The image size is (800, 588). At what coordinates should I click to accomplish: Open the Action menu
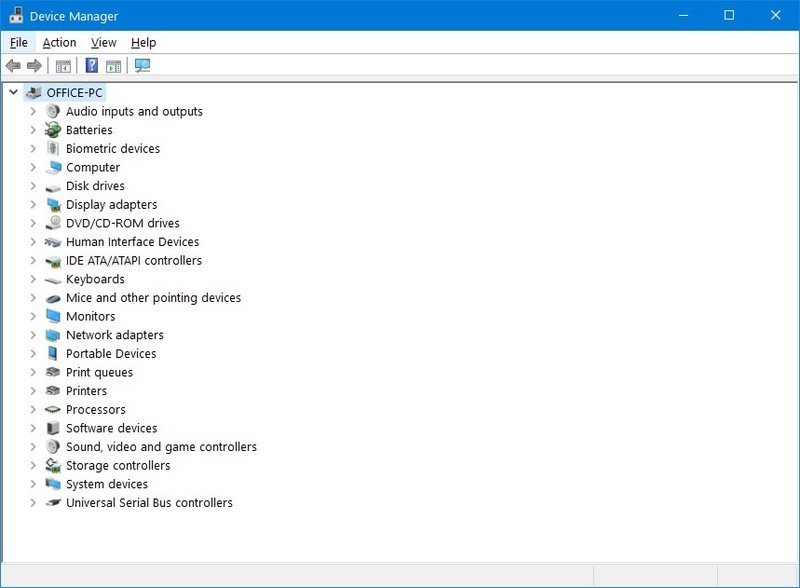click(x=59, y=42)
